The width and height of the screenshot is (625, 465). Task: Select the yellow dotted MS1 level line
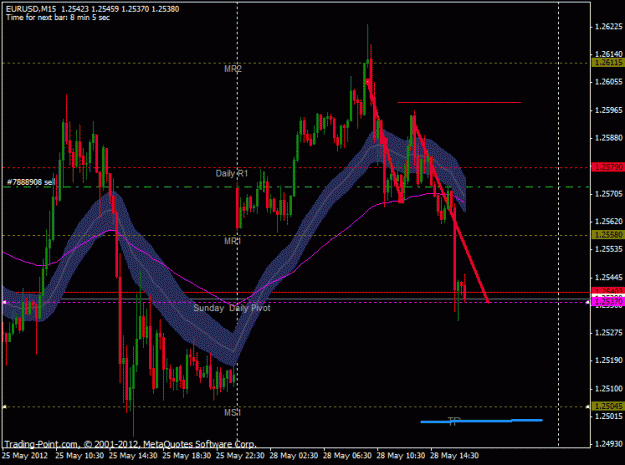[x=296, y=407]
